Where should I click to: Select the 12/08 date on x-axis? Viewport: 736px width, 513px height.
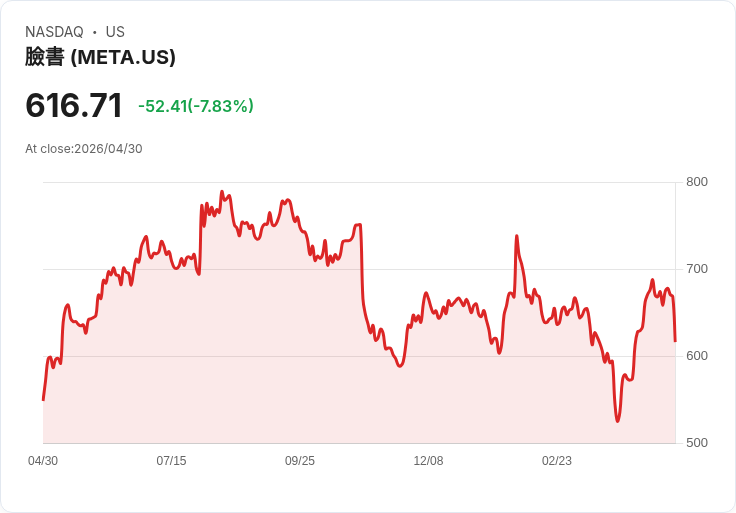click(428, 461)
